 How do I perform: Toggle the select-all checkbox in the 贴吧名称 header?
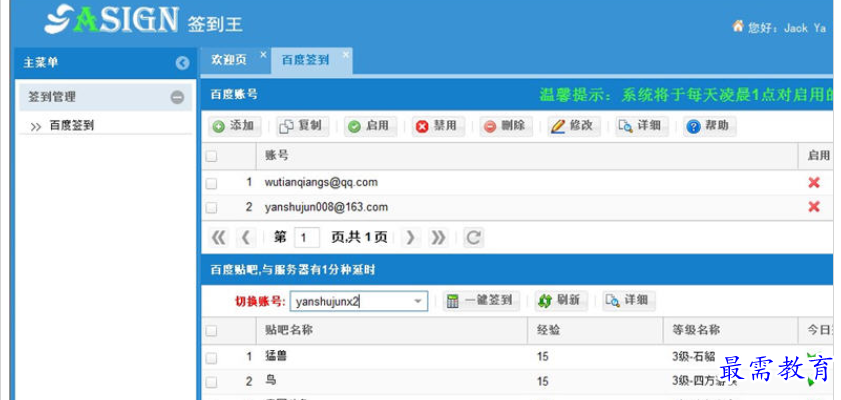click(x=211, y=331)
